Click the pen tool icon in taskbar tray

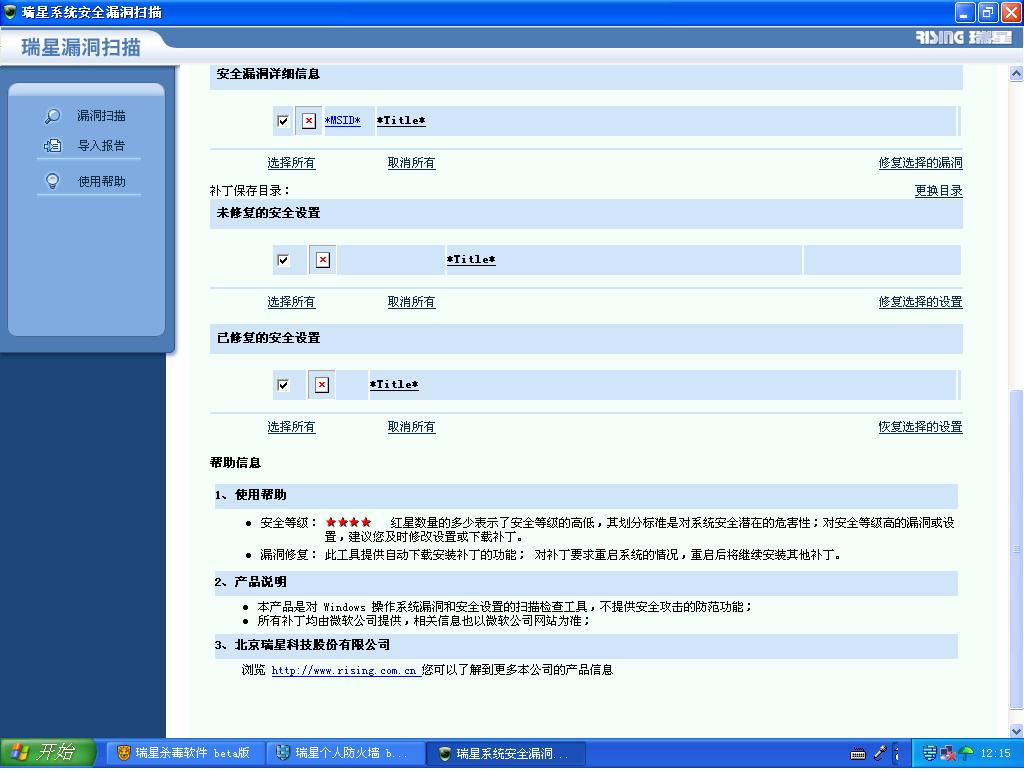[x=880, y=753]
